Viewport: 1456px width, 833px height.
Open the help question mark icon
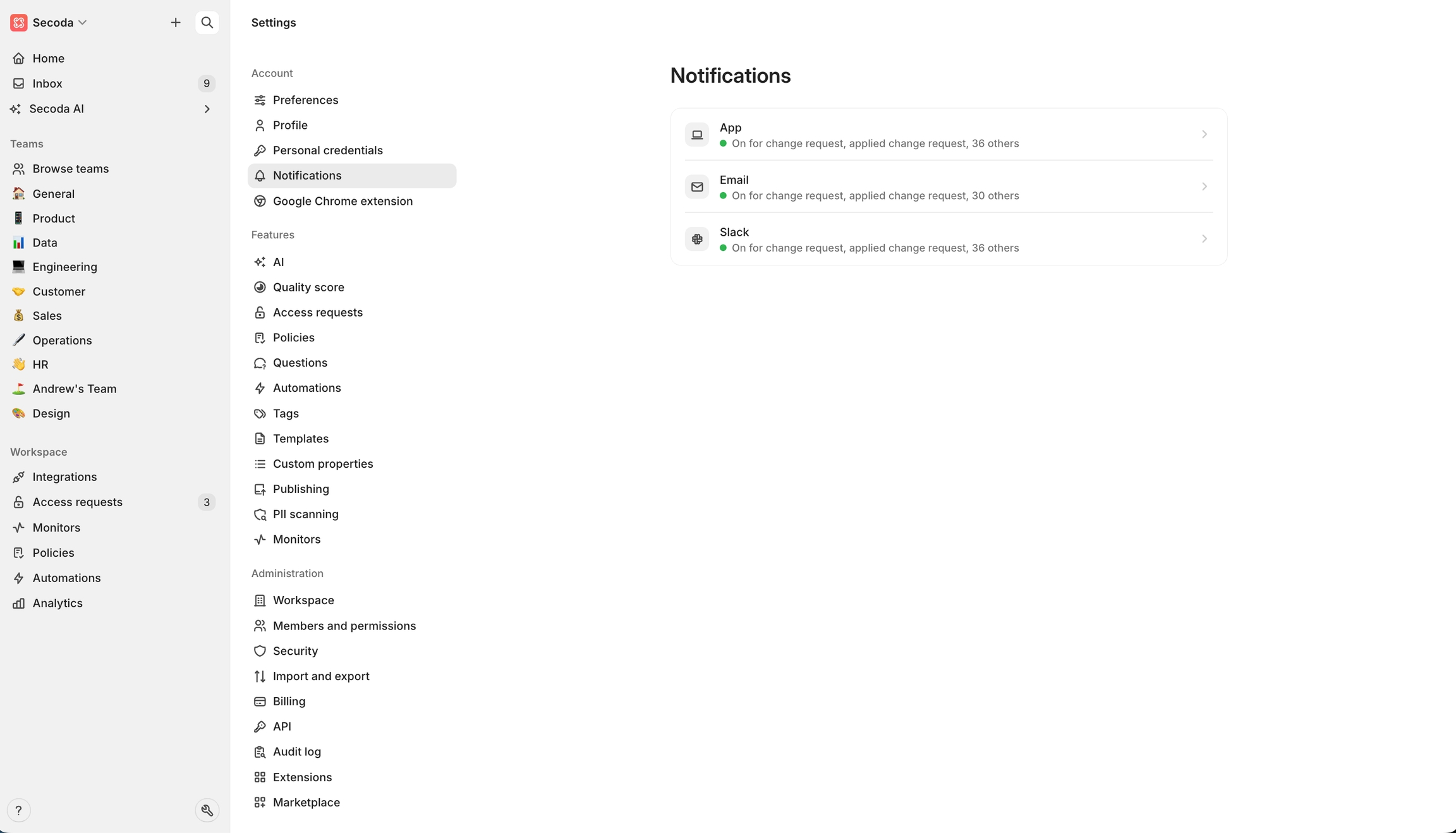[x=18, y=810]
